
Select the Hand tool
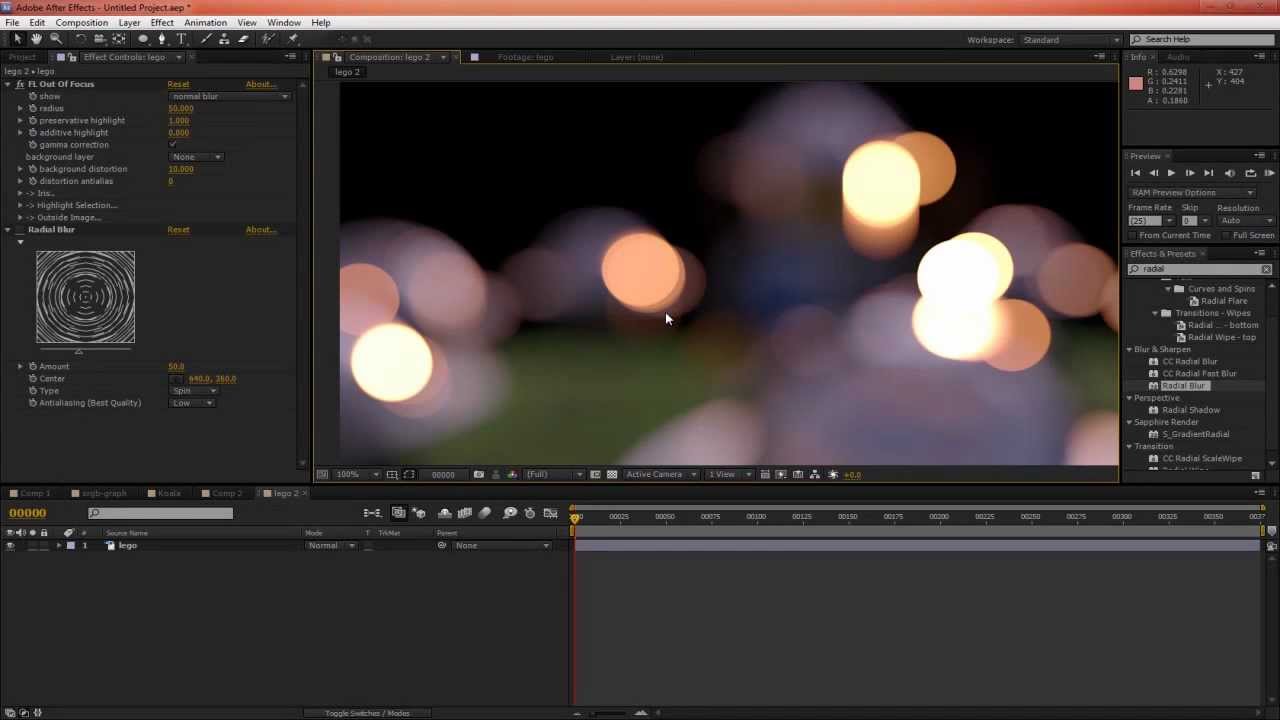(36, 39)
